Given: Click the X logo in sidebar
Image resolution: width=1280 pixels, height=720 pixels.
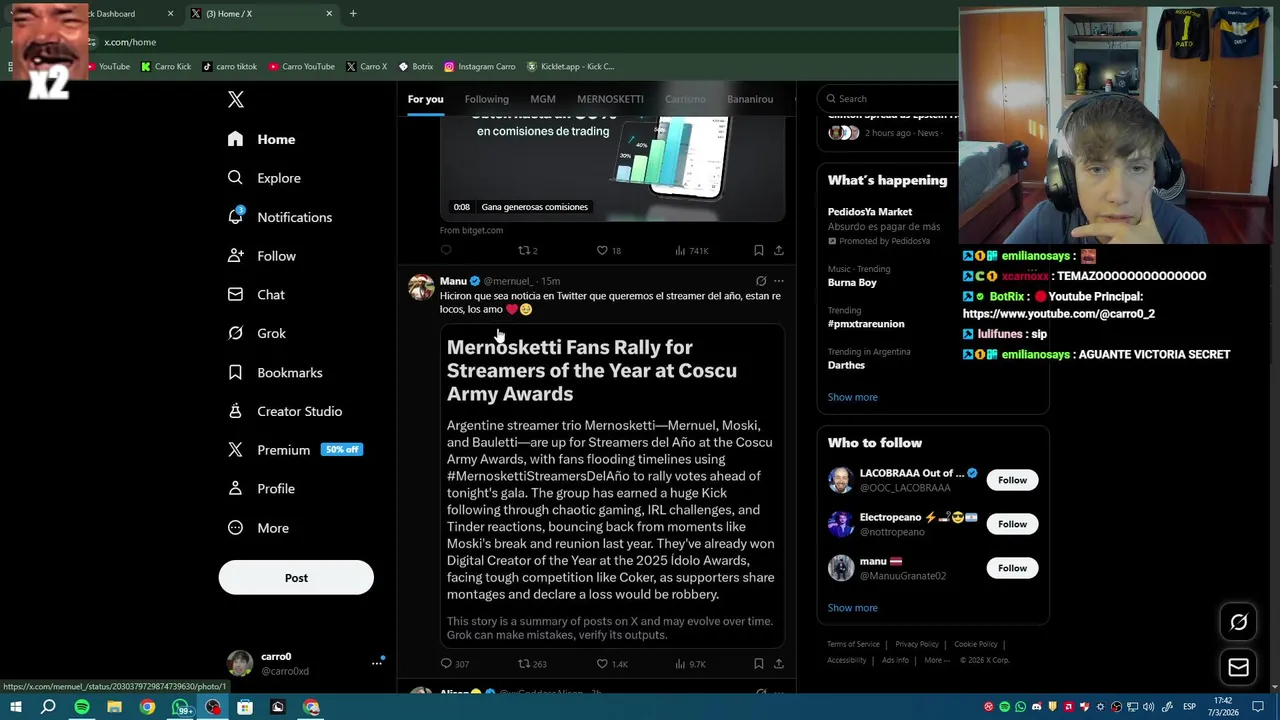Looking at the screenshot, I should click(236, 99).
